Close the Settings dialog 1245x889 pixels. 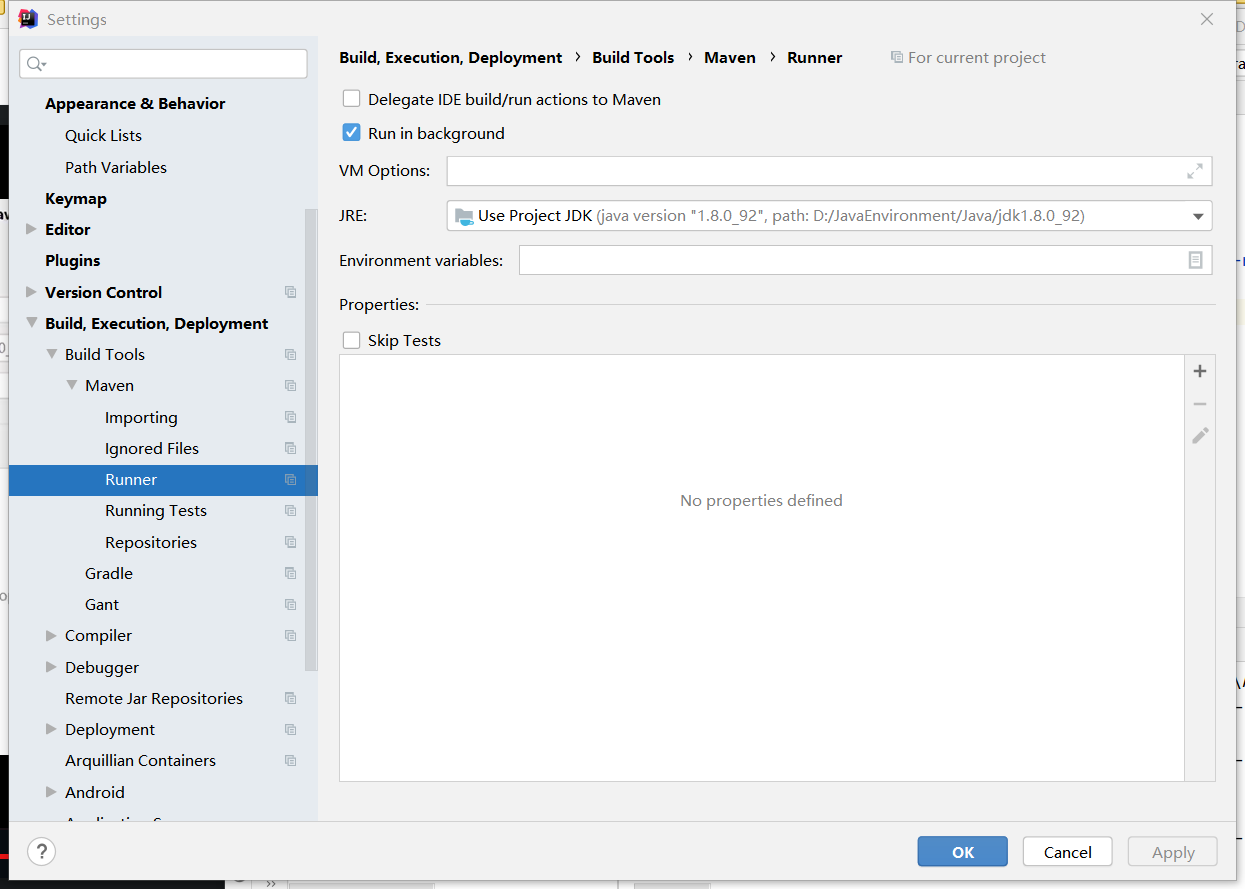coord(1207,19)
